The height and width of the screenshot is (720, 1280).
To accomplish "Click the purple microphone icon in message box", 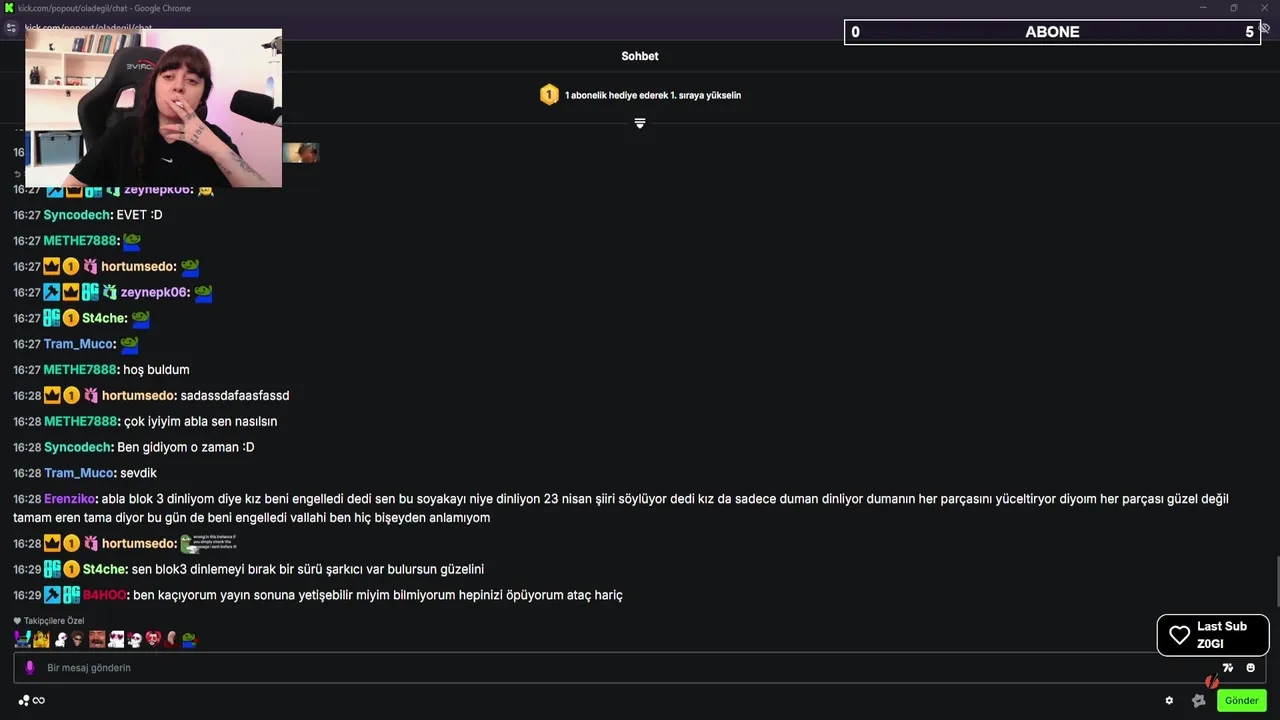I will pyautogui.click(x=30, y=667).
